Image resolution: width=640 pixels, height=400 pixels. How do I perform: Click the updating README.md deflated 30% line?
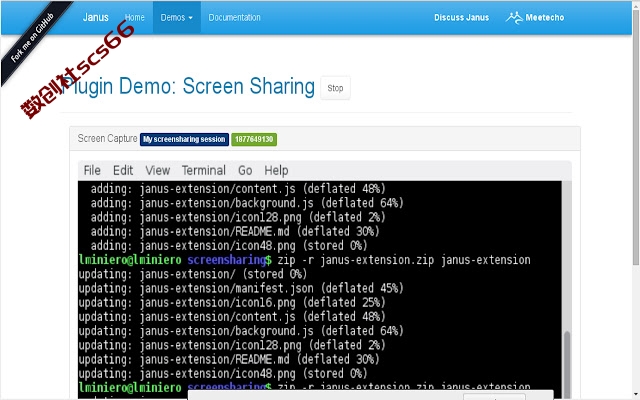(x=229, y=360)
